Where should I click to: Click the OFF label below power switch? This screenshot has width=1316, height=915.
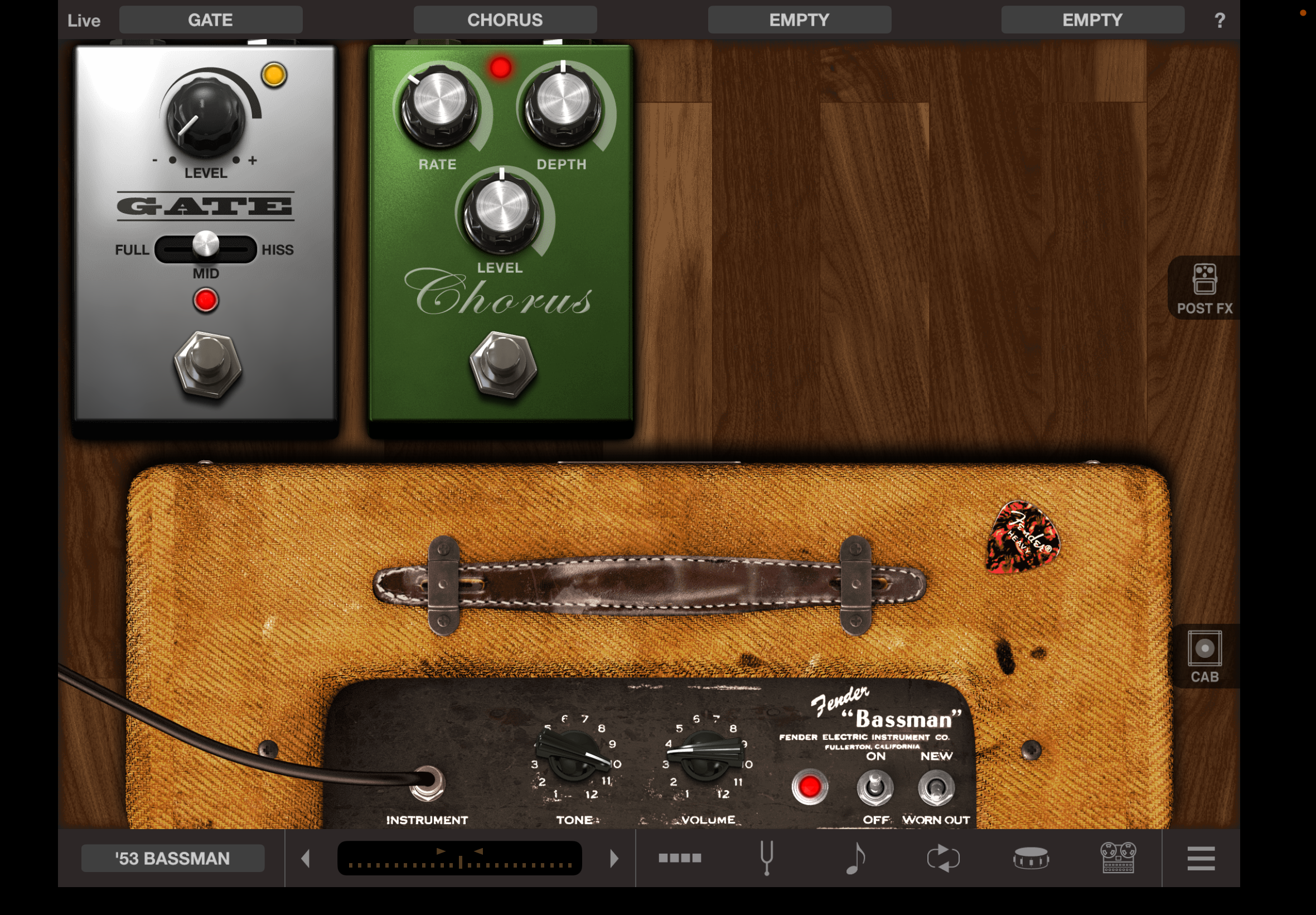click(875, 820)
